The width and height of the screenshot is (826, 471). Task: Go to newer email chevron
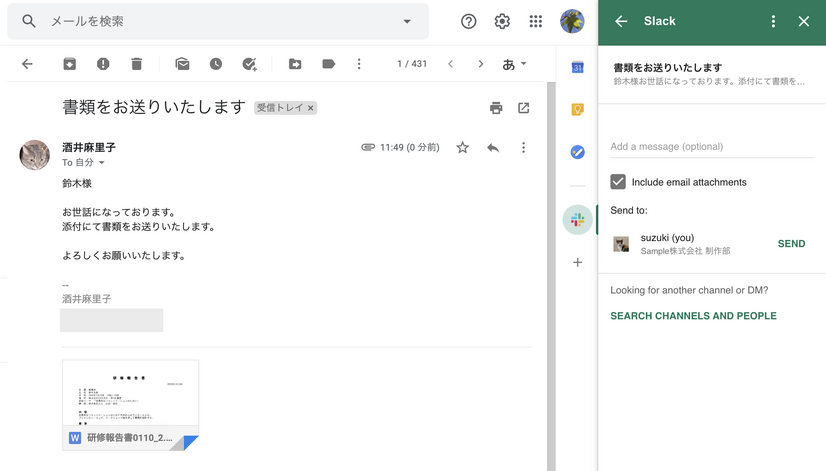pyautogui.click(x=450, y=64)
